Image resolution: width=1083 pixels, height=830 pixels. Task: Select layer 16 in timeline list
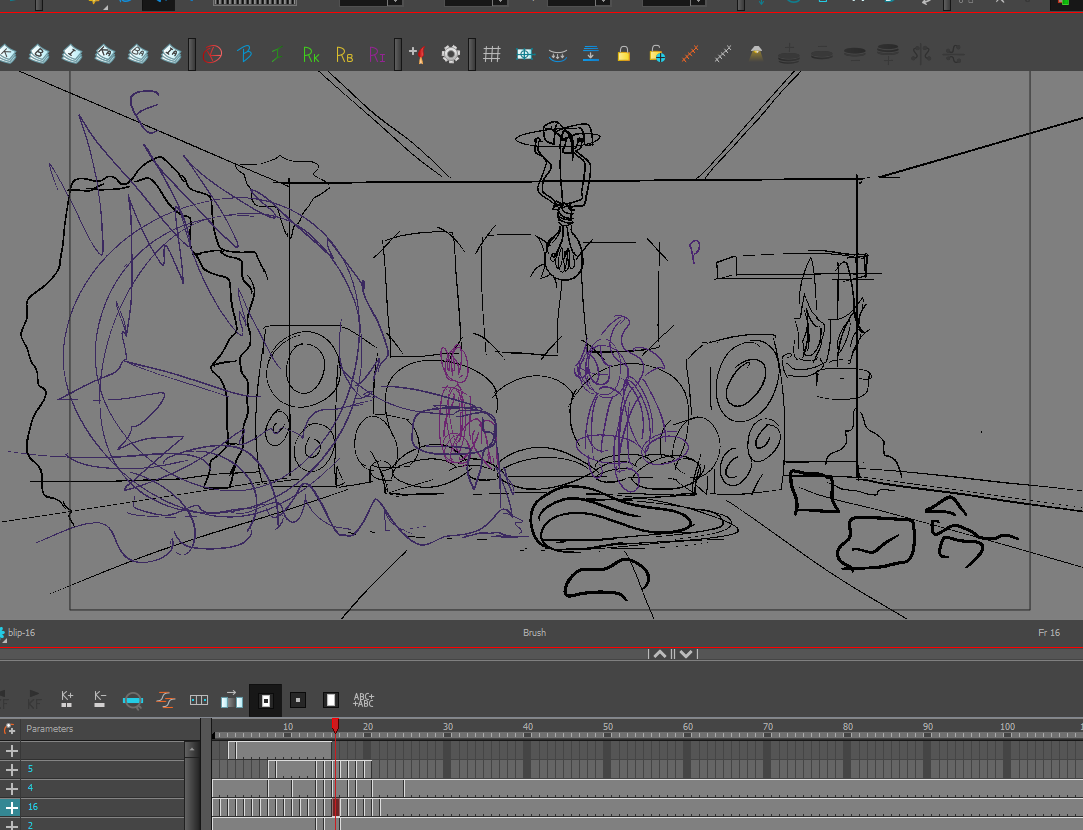[102, 807]
